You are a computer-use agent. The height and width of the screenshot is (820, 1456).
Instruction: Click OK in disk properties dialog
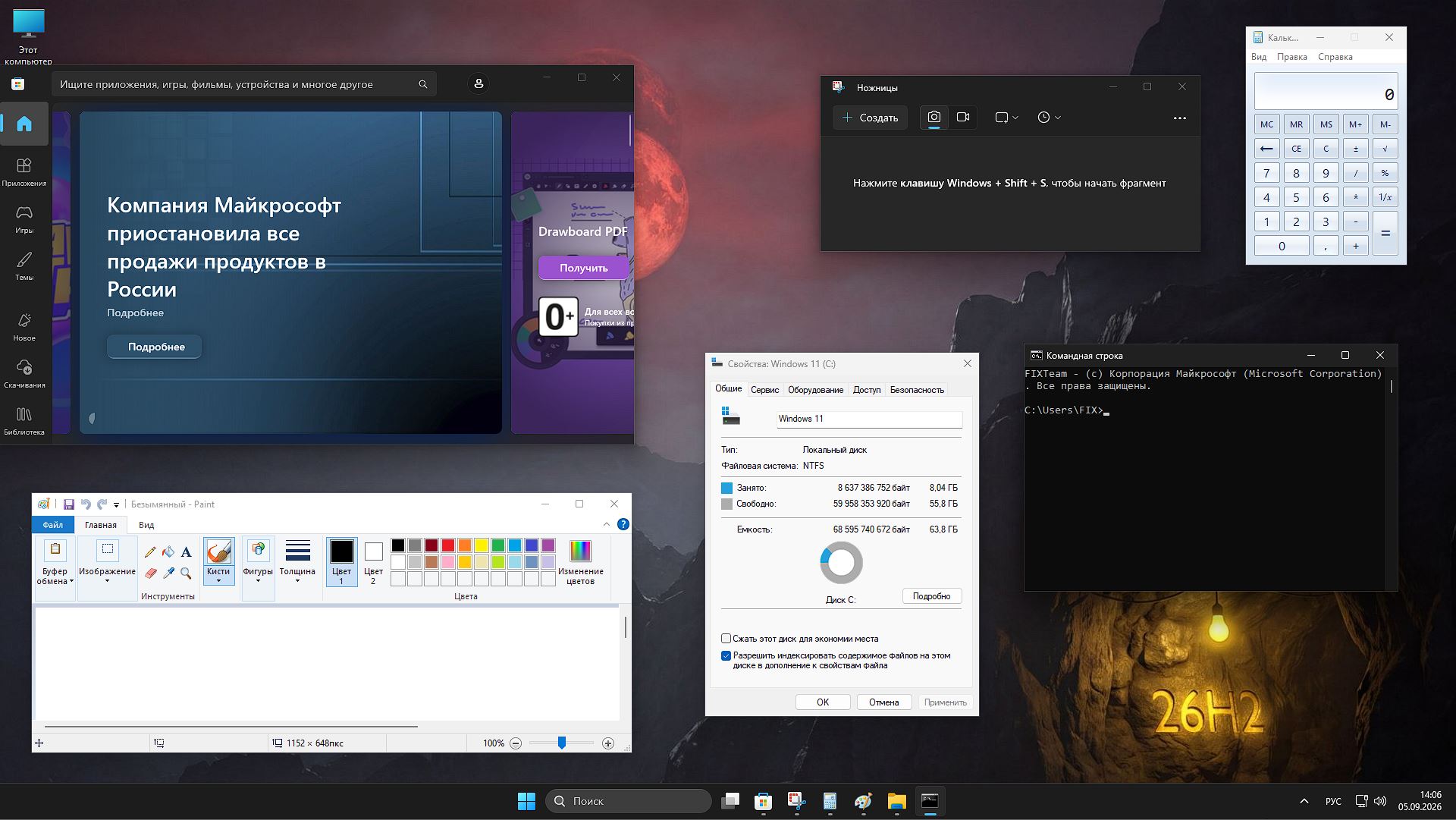tap(823, 702)
